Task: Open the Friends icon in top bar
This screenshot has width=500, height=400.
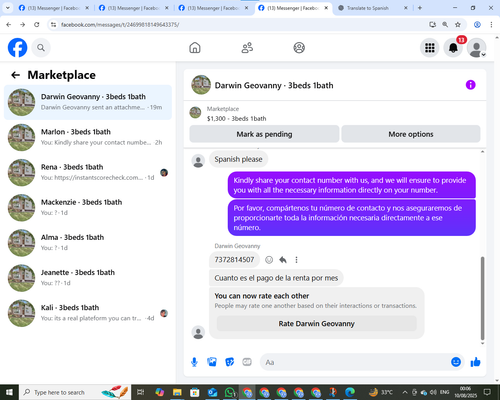Action: pyautogui.click(x=247, y=48)
